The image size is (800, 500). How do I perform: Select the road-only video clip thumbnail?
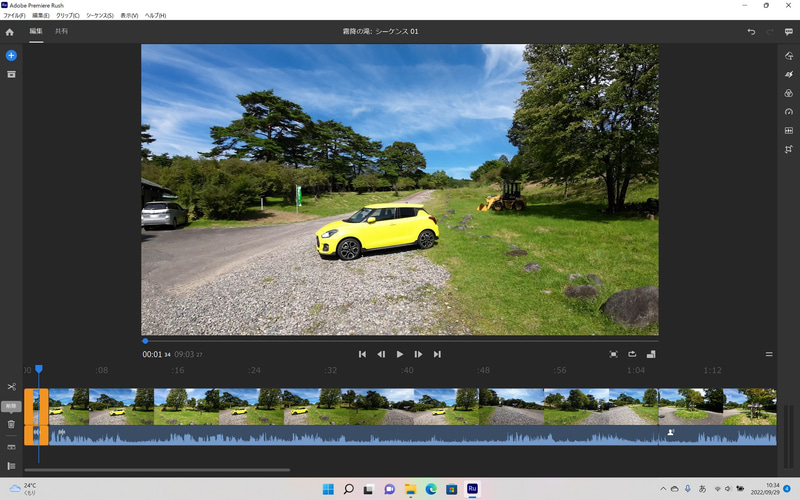point(511,407)
